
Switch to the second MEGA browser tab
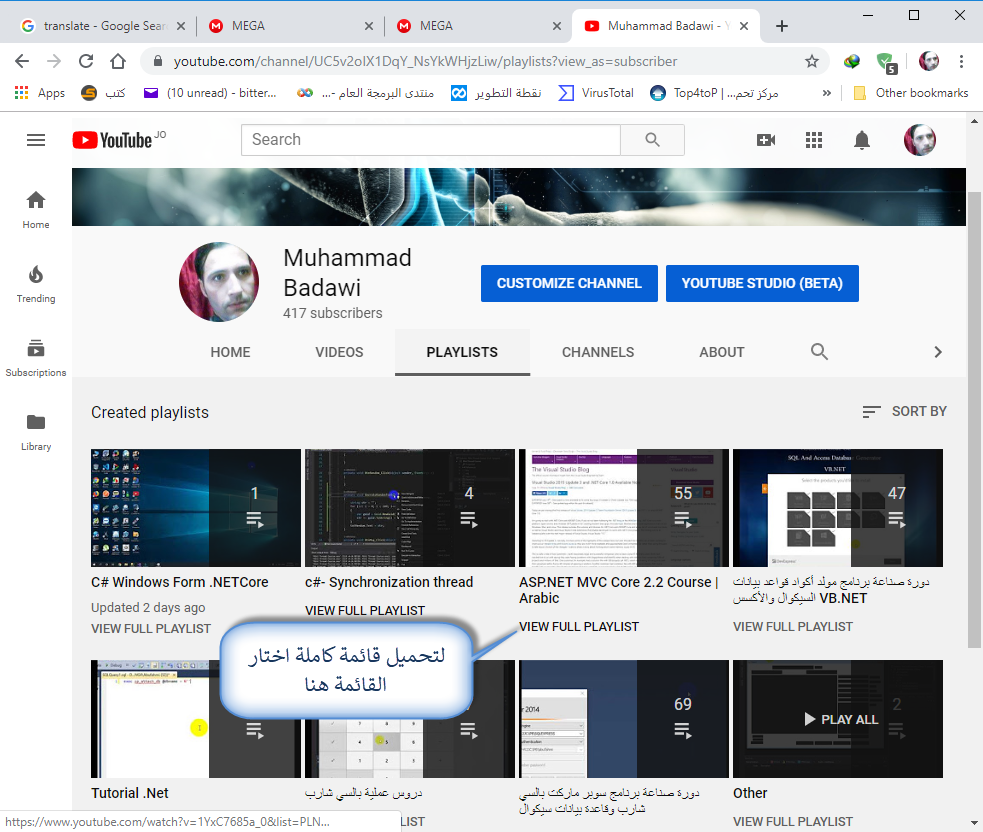pyautogui.click(x=479, y=26)
